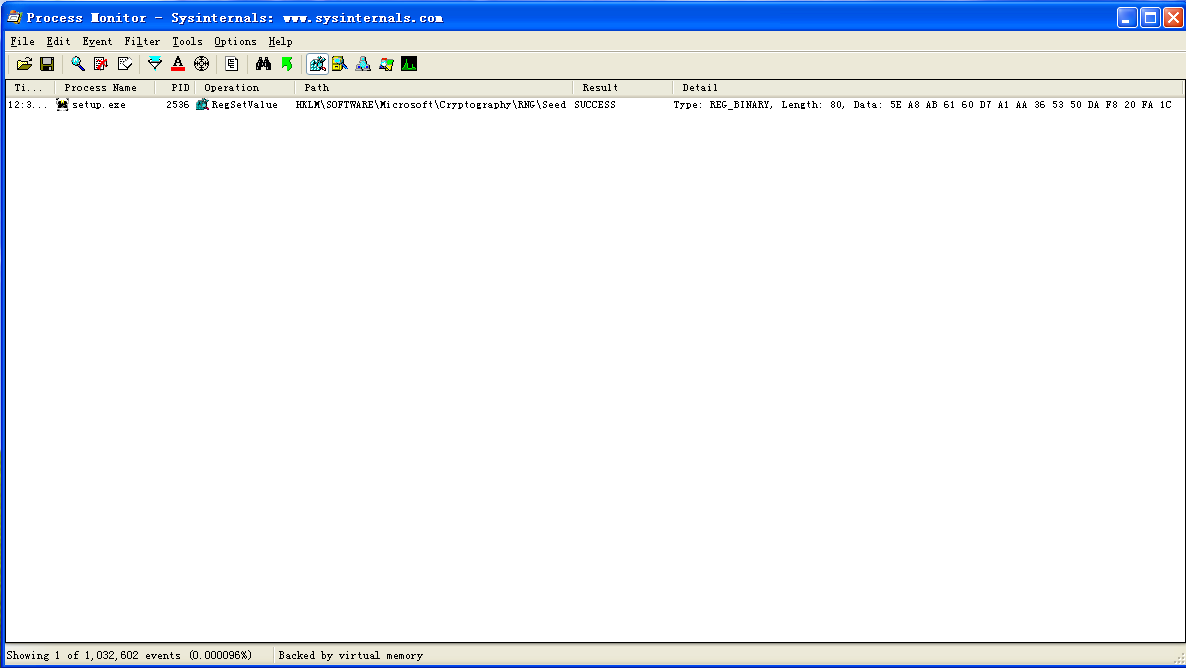Click the Process Monitor title bar icon
The width and height of the screenshot is (1186, 668).
click(x=14, y=17)
